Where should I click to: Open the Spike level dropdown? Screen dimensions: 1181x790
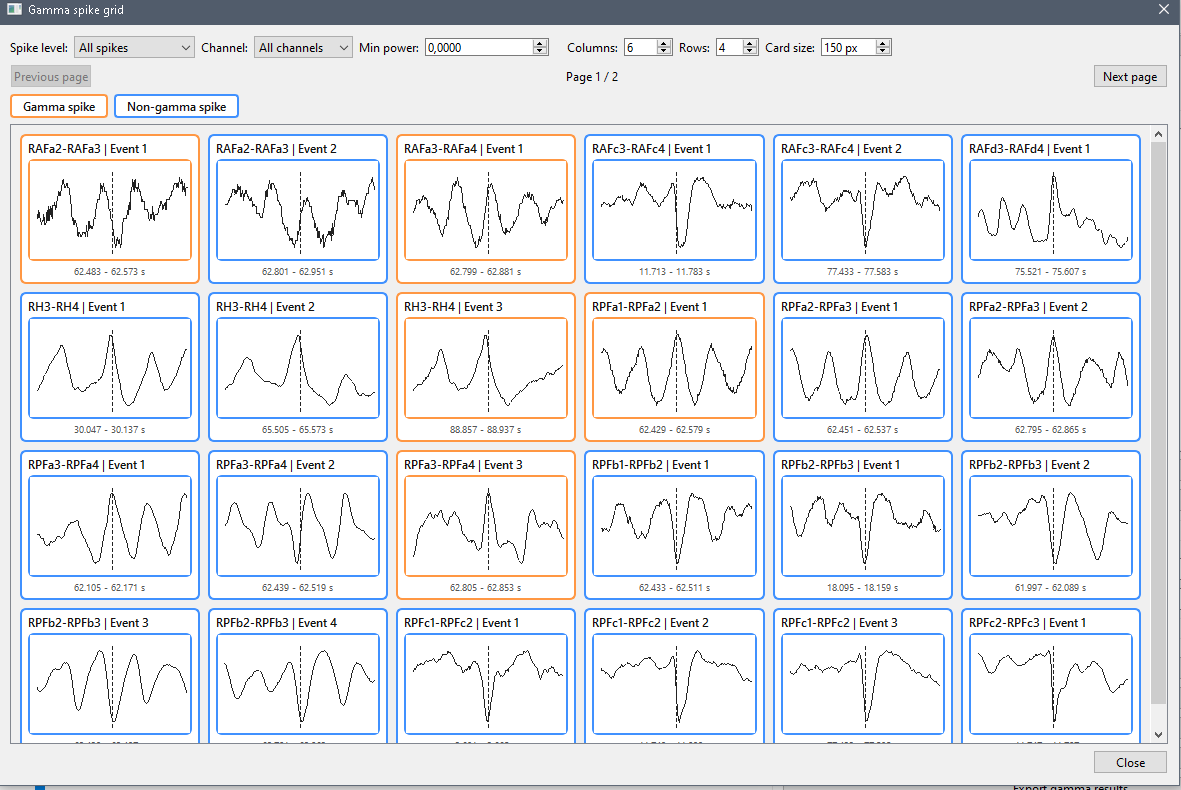coord(134,47)
